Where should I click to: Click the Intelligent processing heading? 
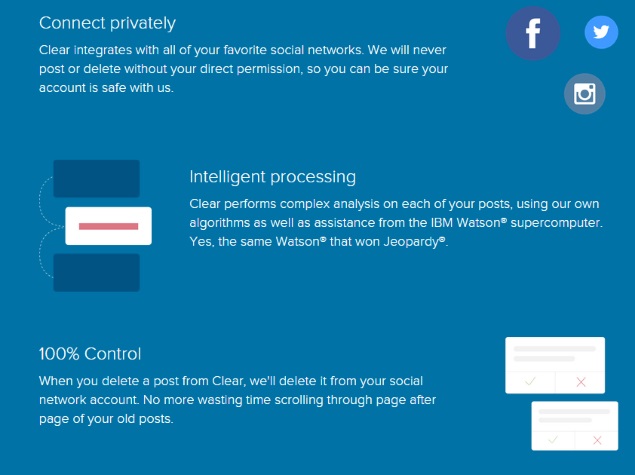click(x=273, y=177)
